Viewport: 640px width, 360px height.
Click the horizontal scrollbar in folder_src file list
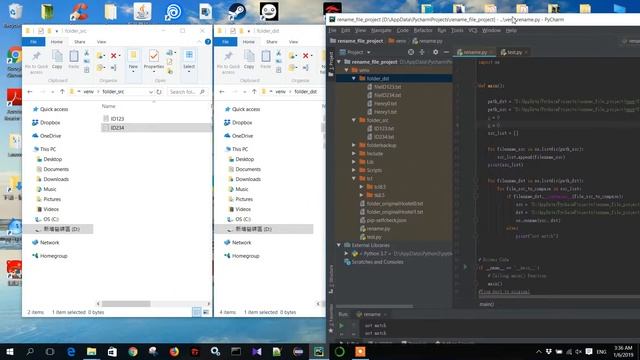[x=126, y=304]
